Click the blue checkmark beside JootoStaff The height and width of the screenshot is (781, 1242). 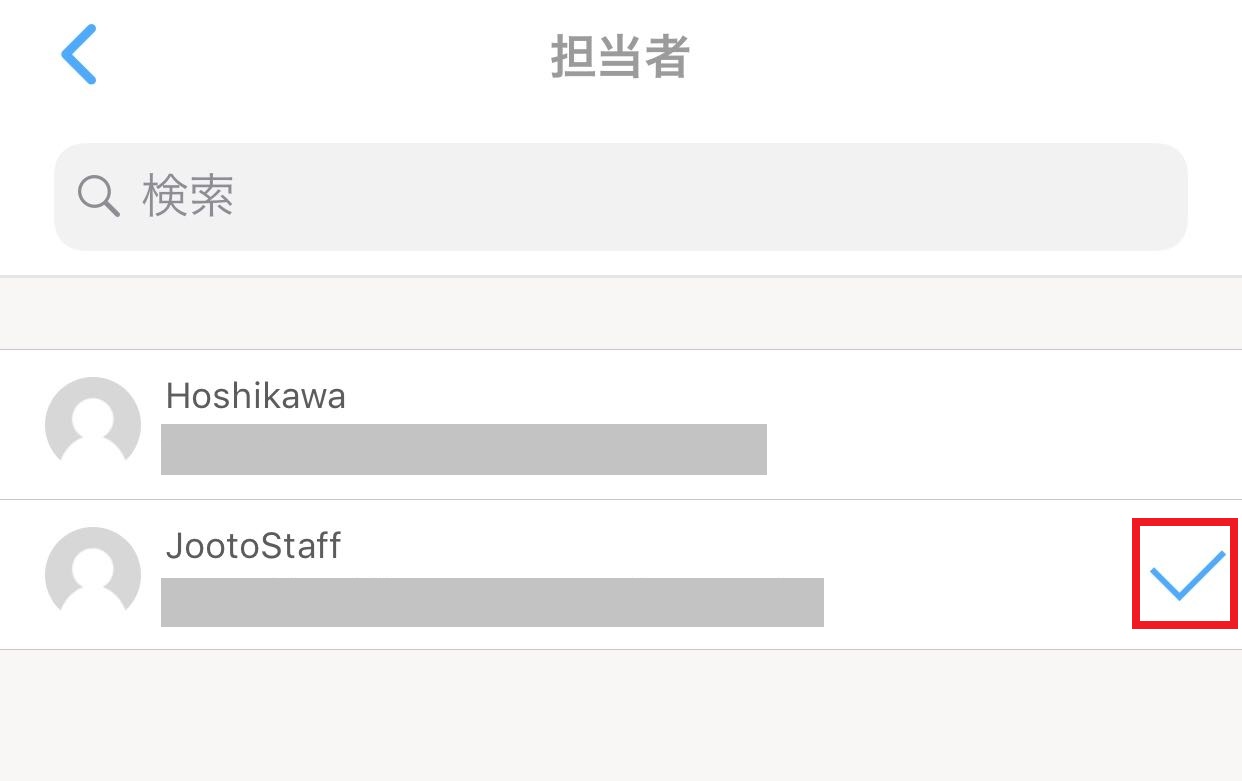pos(1186,574)
